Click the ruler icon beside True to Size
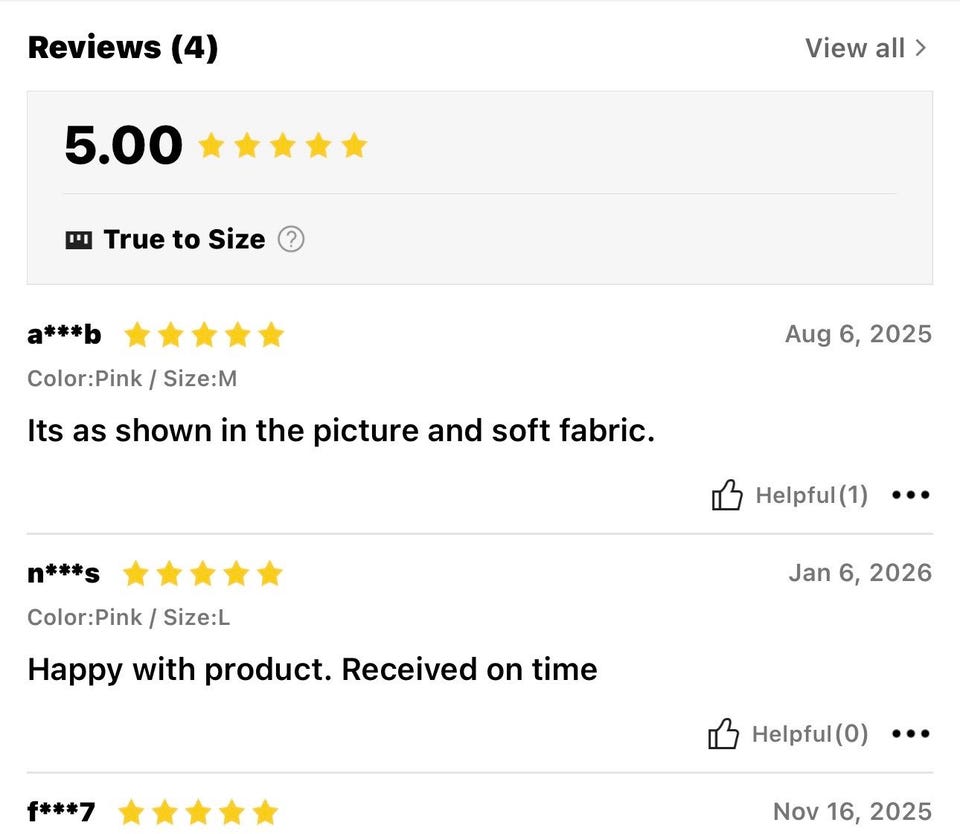 coord(79,240)
